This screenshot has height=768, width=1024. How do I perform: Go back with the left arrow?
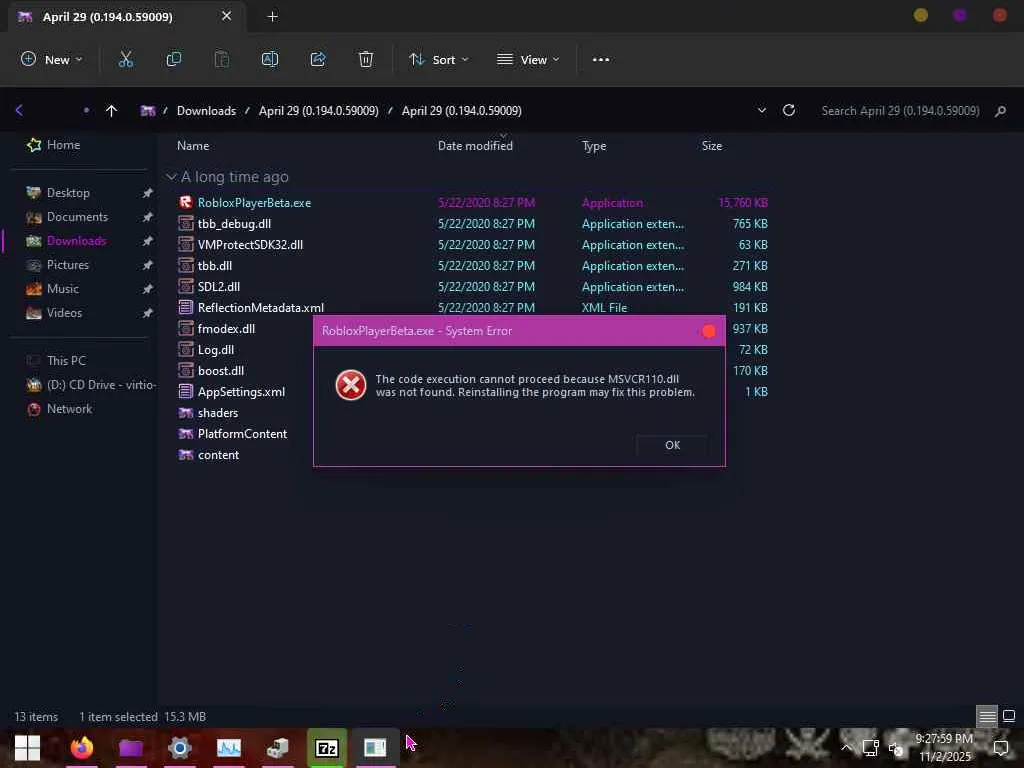pyautogui.click(x=19, y=110)
